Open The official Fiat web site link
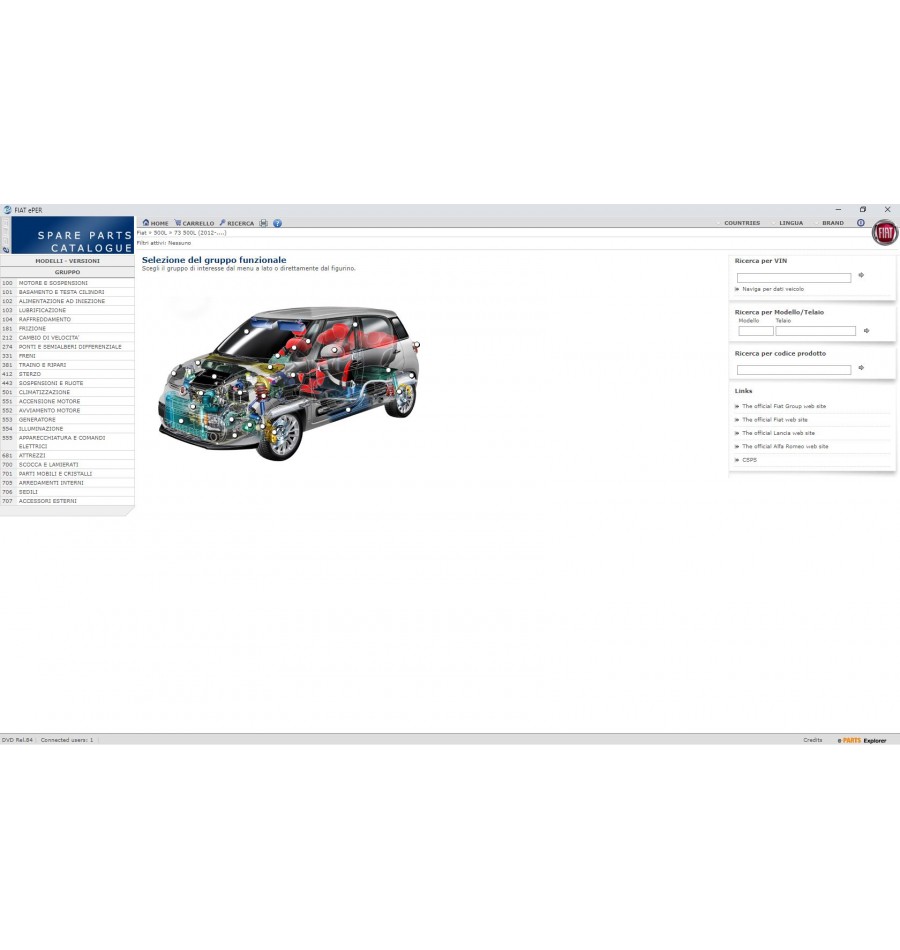The image size is (900, 950). click(x=775, y=419)
